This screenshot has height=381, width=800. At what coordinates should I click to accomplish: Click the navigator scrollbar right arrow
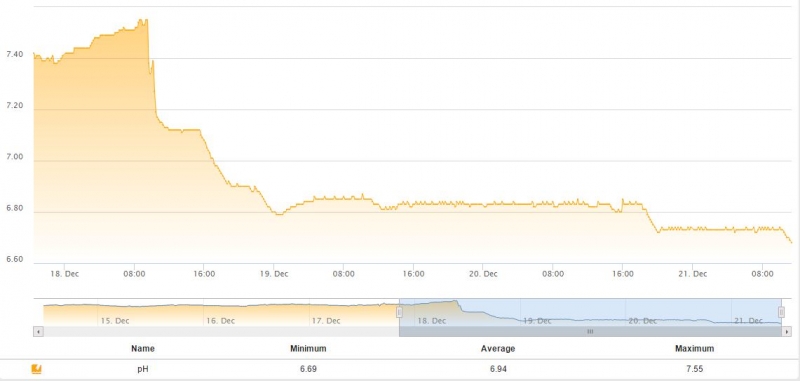[x=787, y=332]
